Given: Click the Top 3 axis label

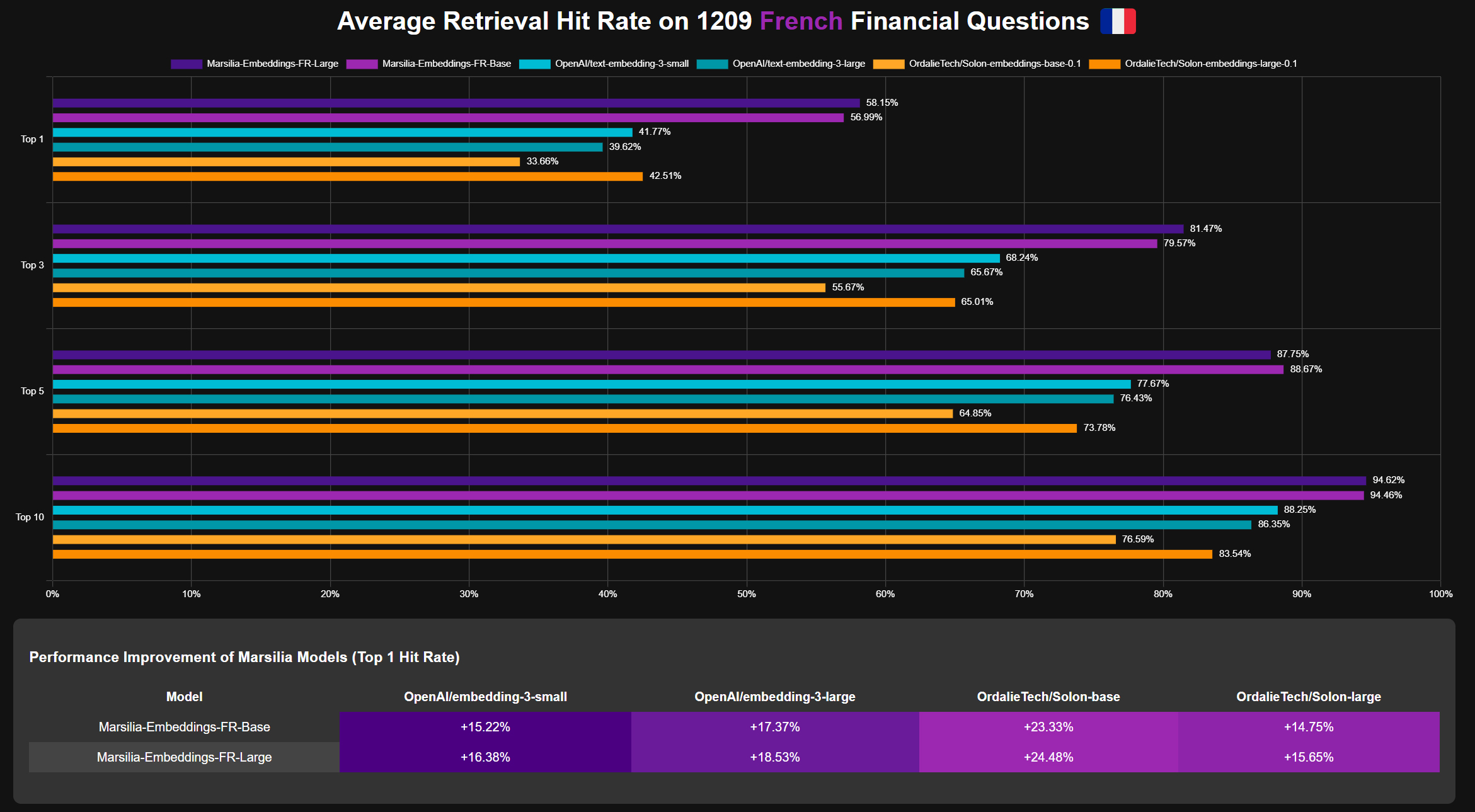Looking at the screenshot, I should 32,265.
